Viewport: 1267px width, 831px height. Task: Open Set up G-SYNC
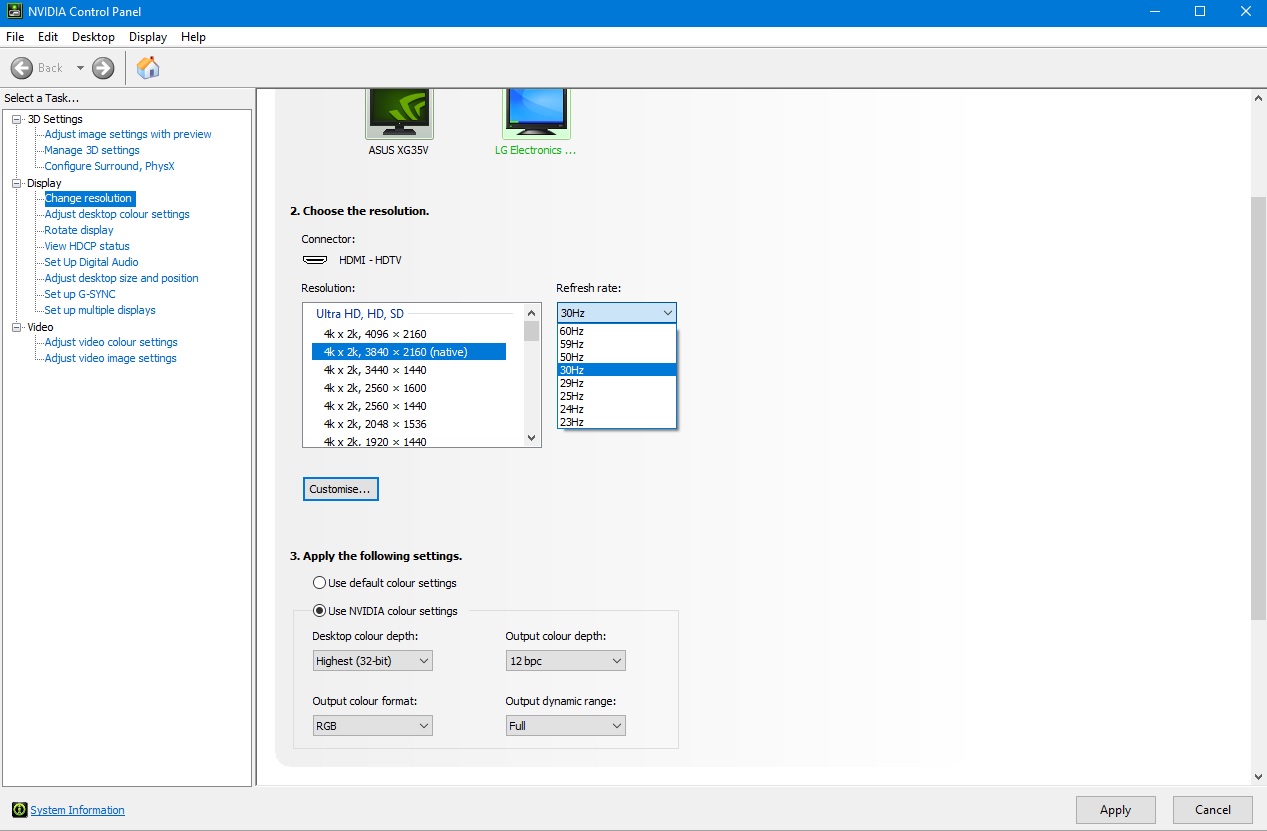pos(80,294)
